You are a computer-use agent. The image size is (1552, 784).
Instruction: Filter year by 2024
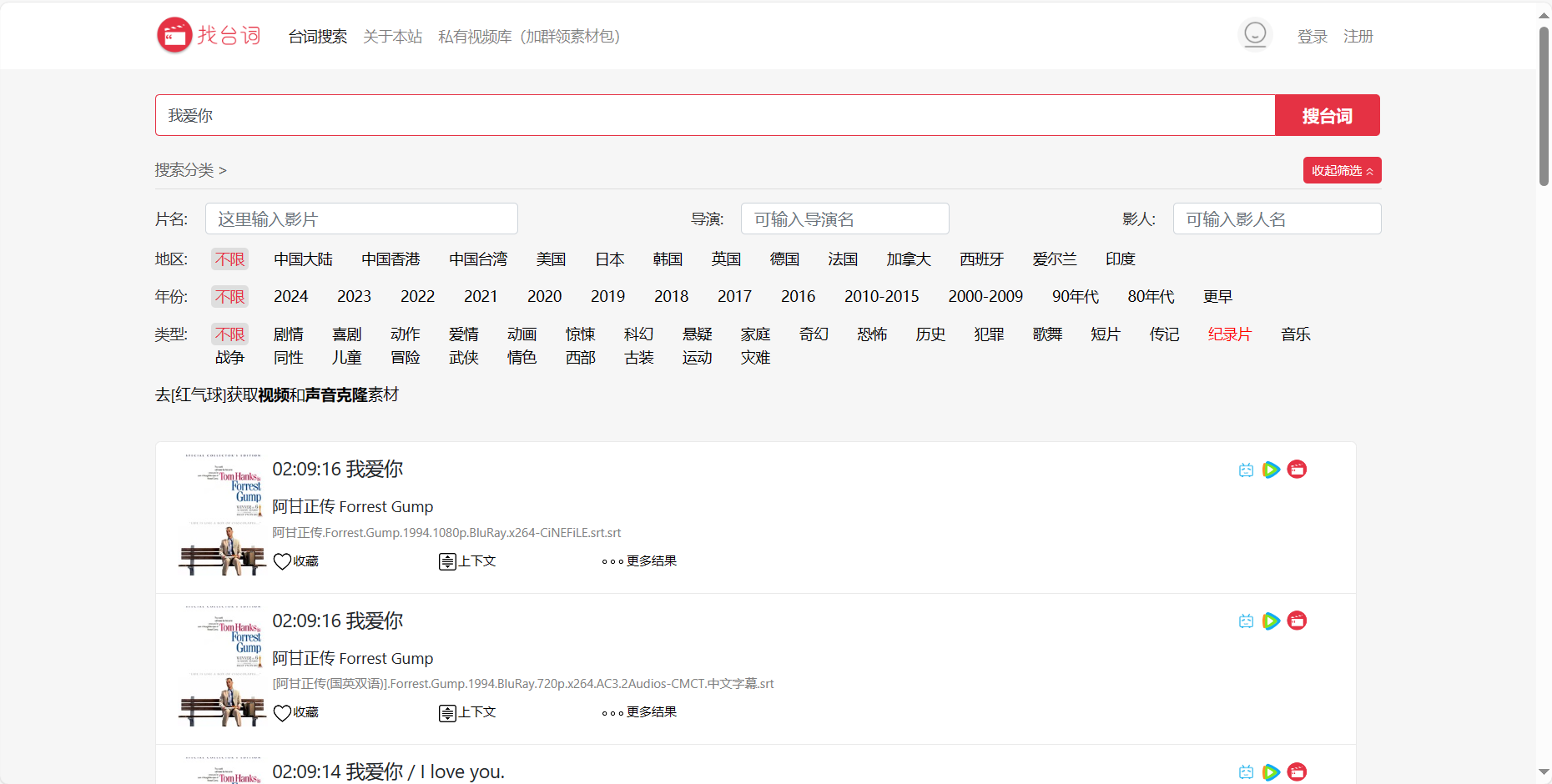290,297
